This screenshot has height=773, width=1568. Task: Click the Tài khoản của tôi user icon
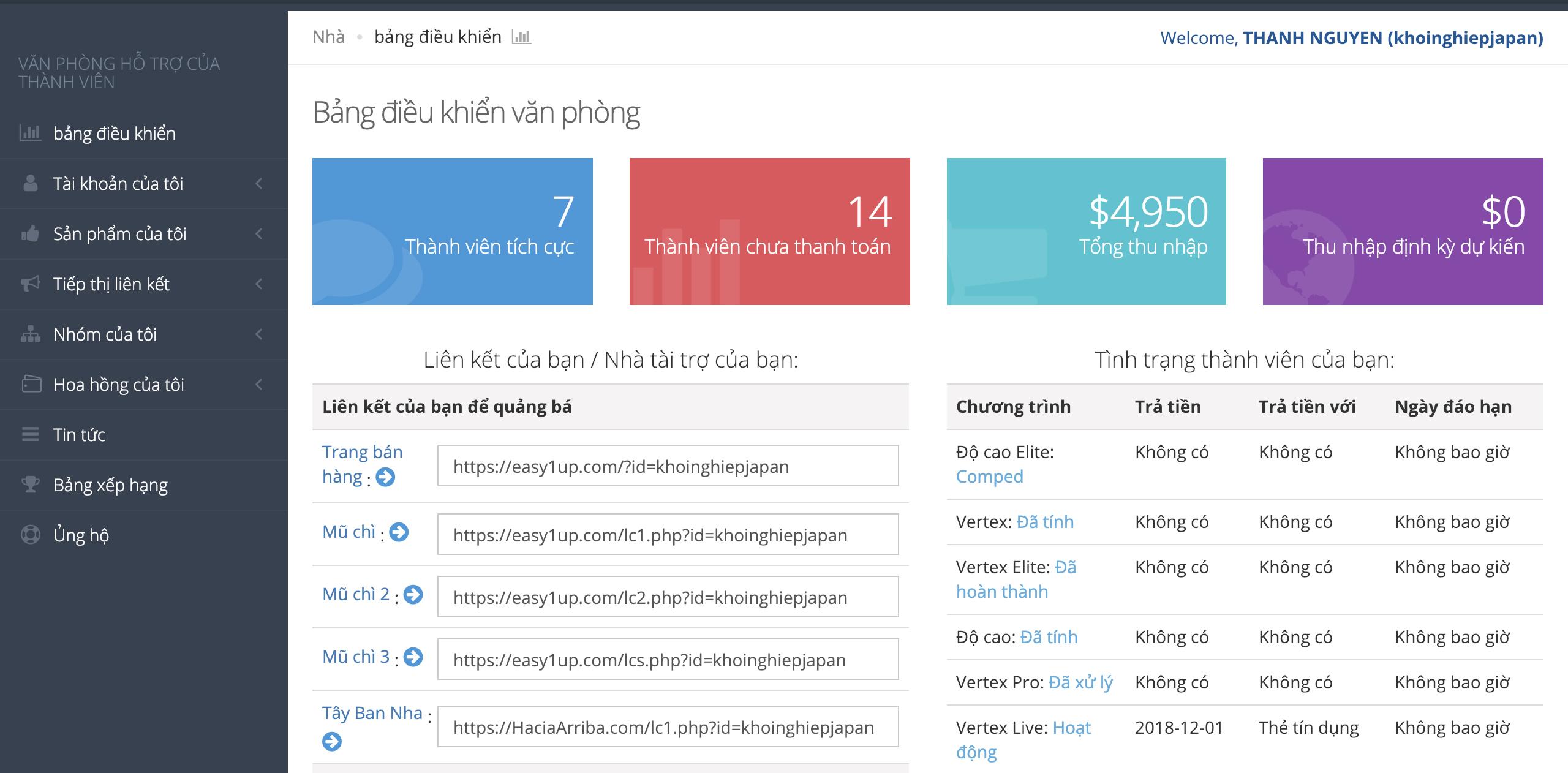tap(29, 183)
